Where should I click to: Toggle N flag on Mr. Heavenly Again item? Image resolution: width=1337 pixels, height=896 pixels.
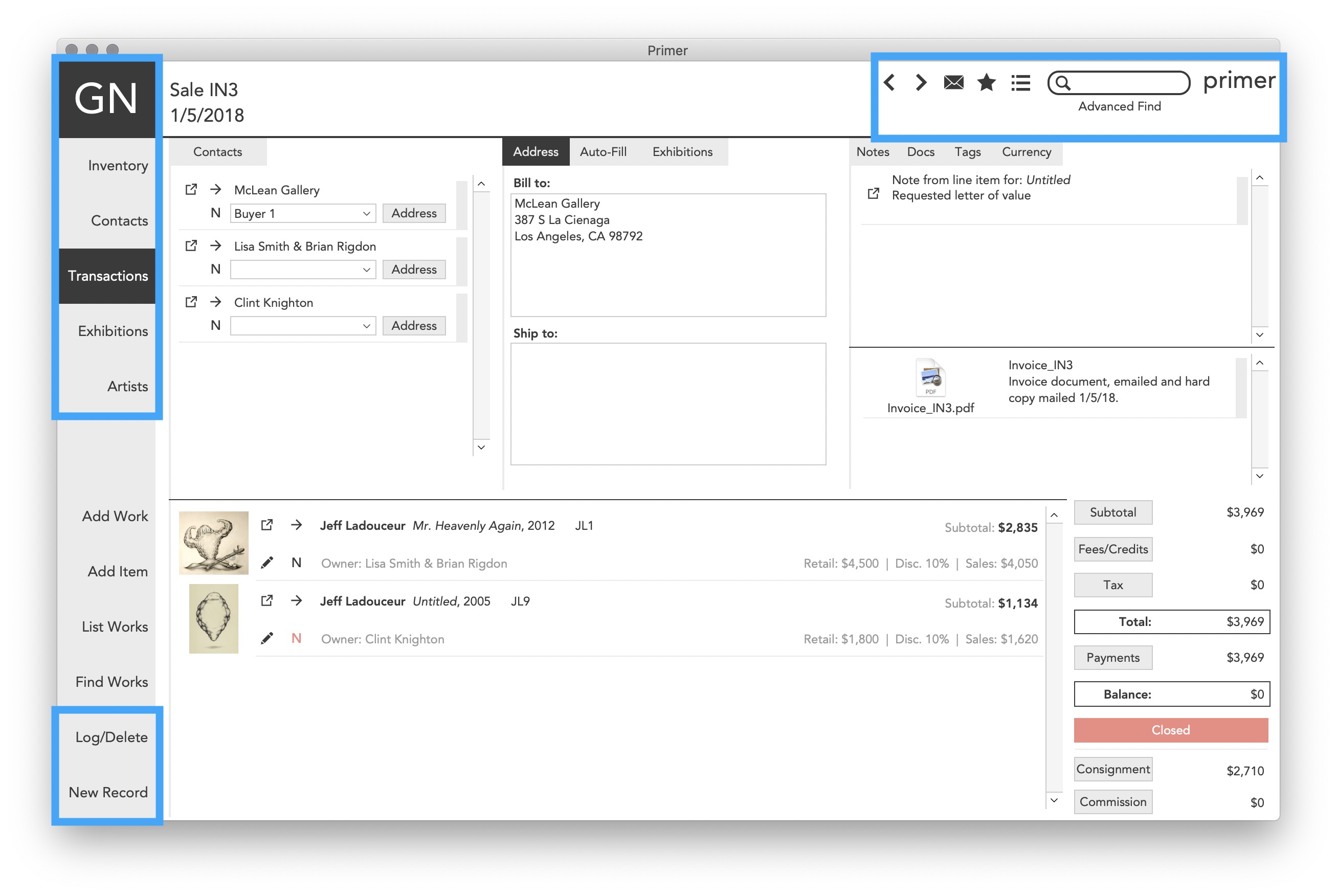coord(296,562)
